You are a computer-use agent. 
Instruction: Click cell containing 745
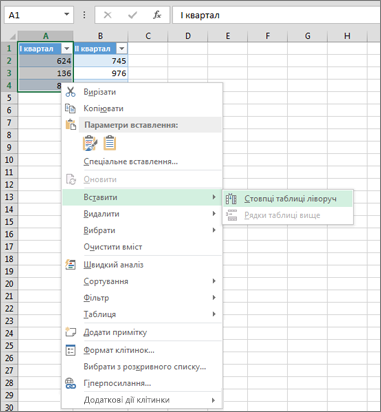101,61
